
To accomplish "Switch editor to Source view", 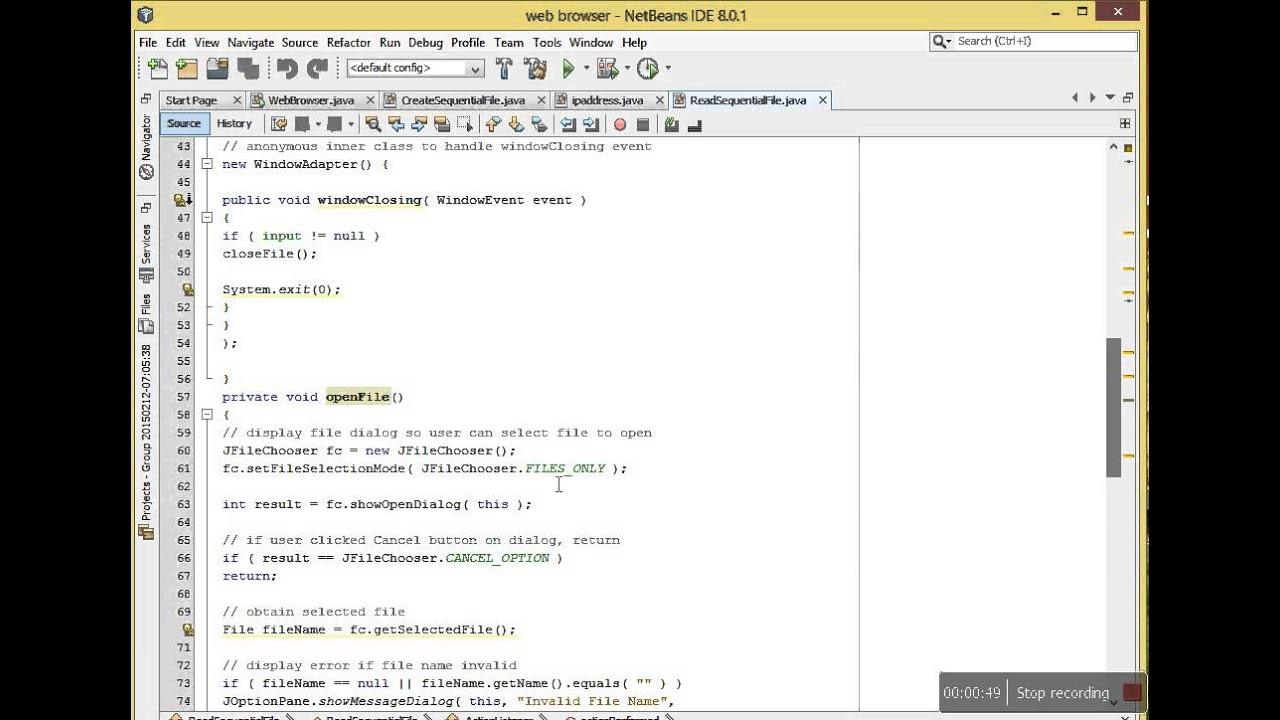I will pyautogui.click(x=183, y=123).
